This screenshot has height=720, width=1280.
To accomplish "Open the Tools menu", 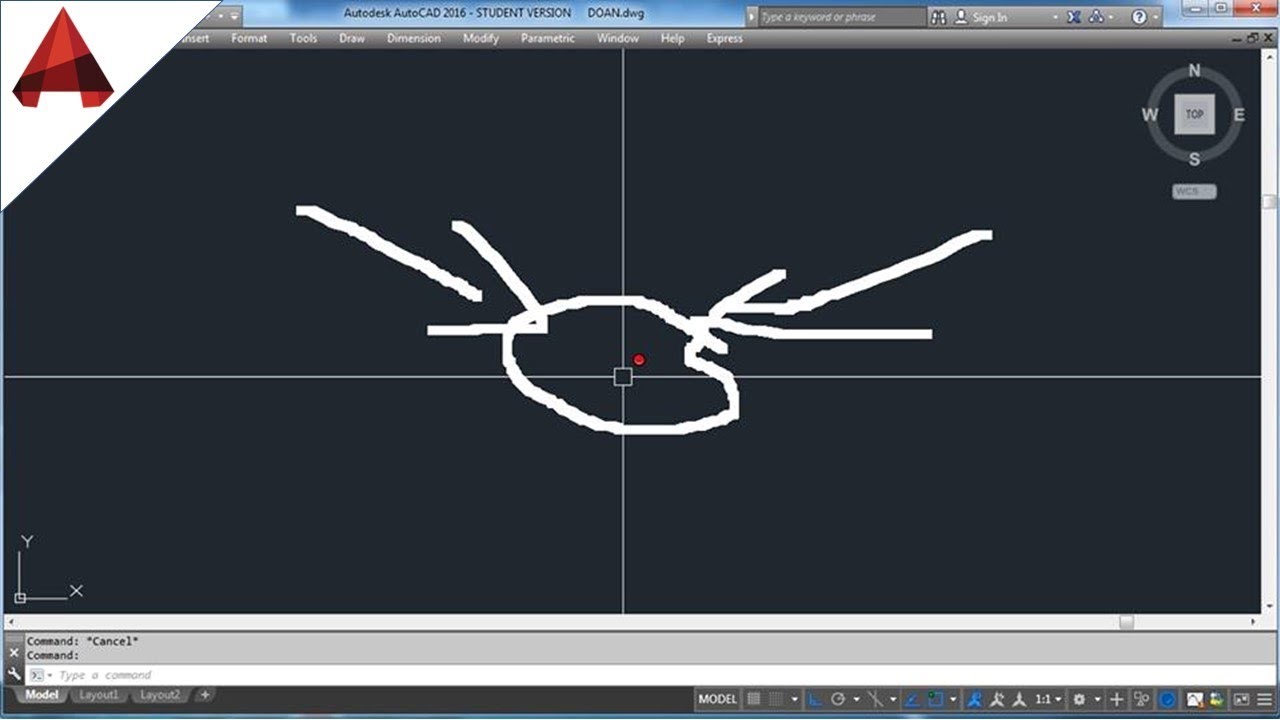I will tap(303, 38).
